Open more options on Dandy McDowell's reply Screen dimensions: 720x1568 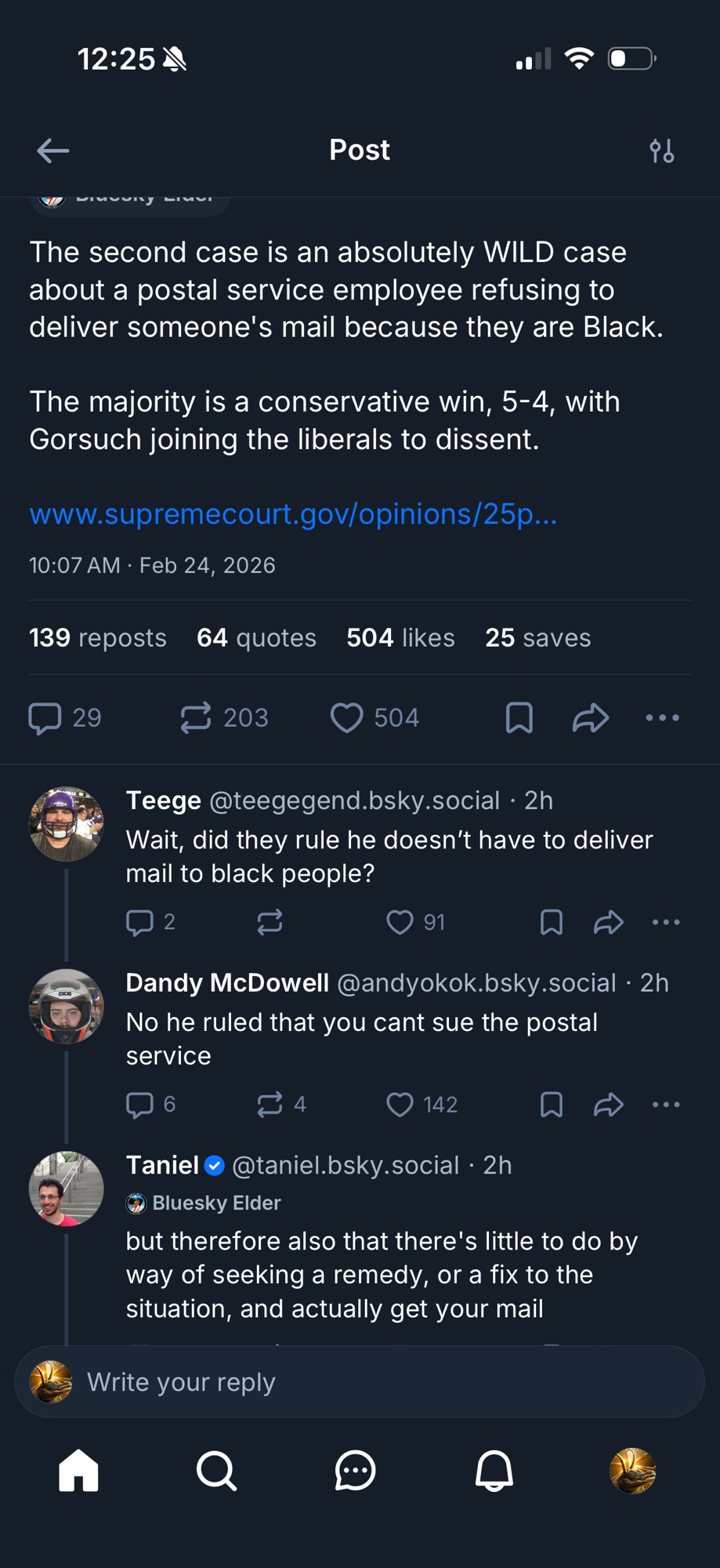666,1105
